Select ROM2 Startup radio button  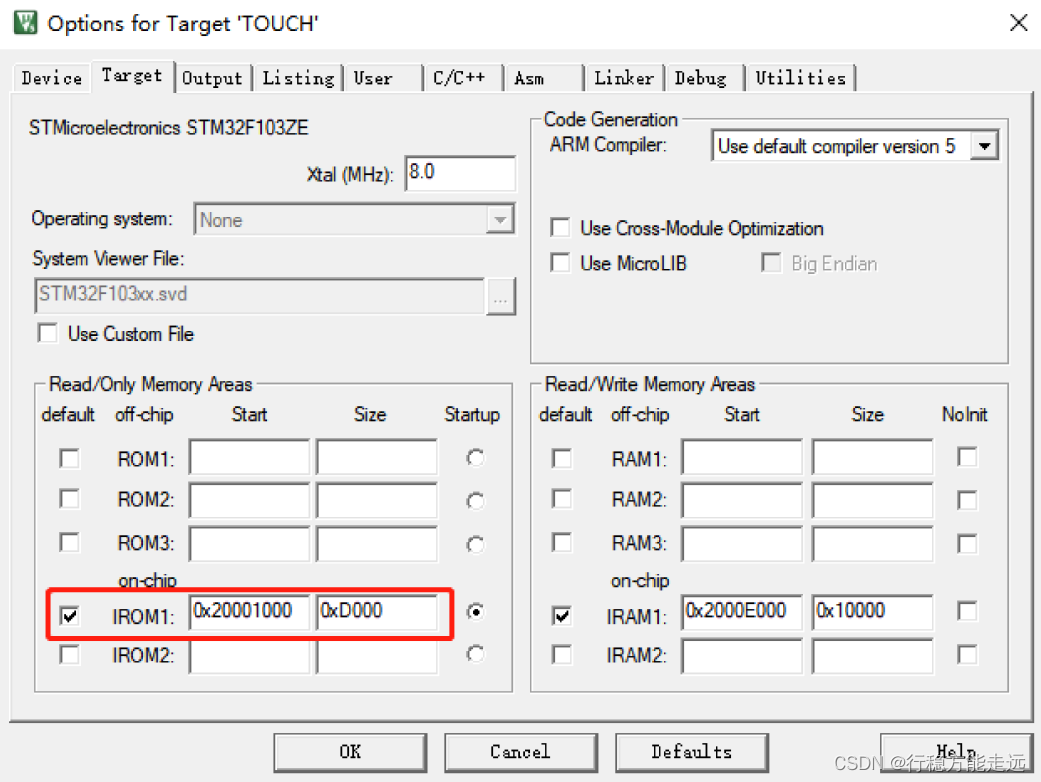pyautogui.click(x=475, y=501)
